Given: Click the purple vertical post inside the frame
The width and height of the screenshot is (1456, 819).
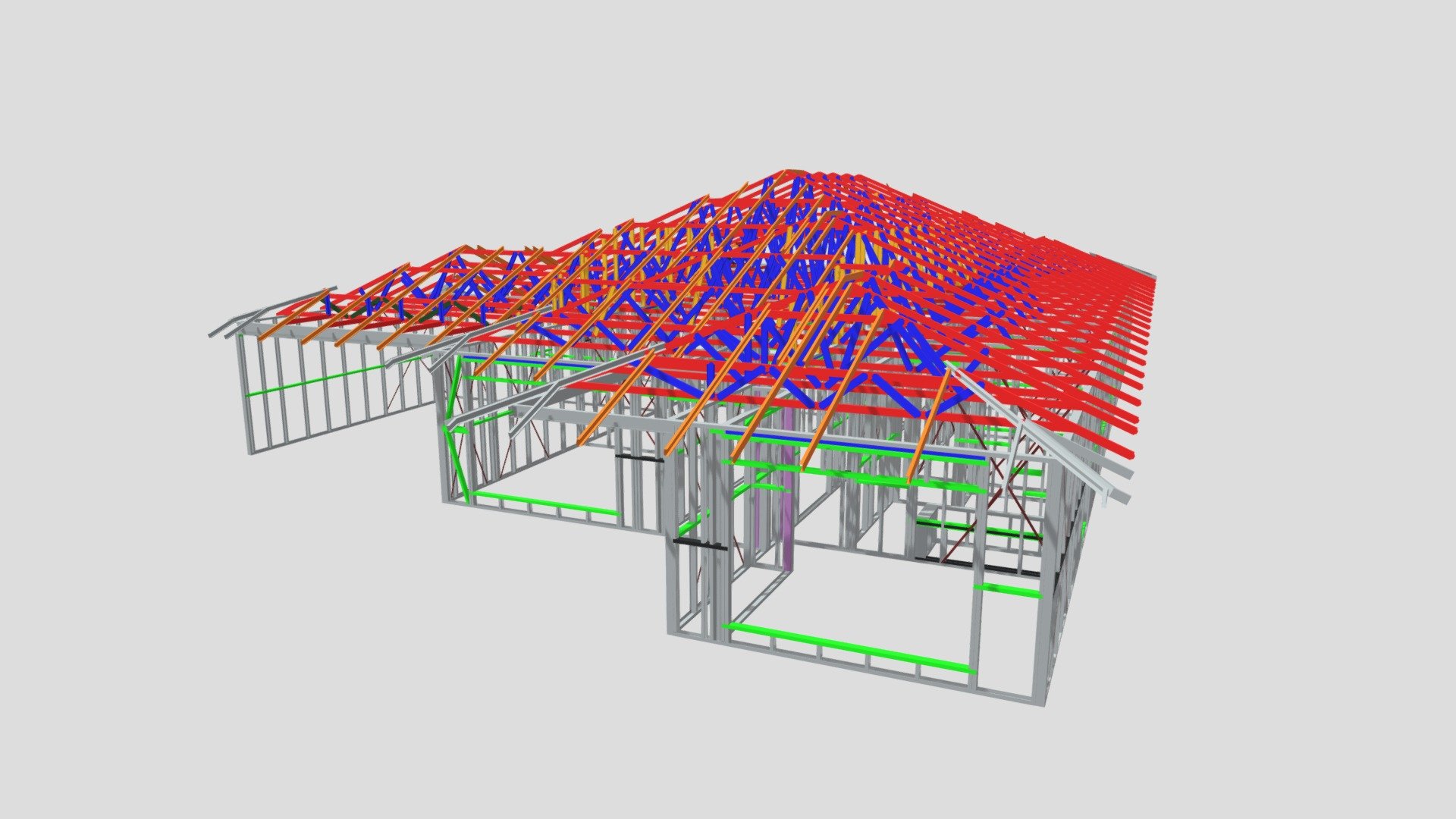Looking at the screenshot, I should coord(789,488).
